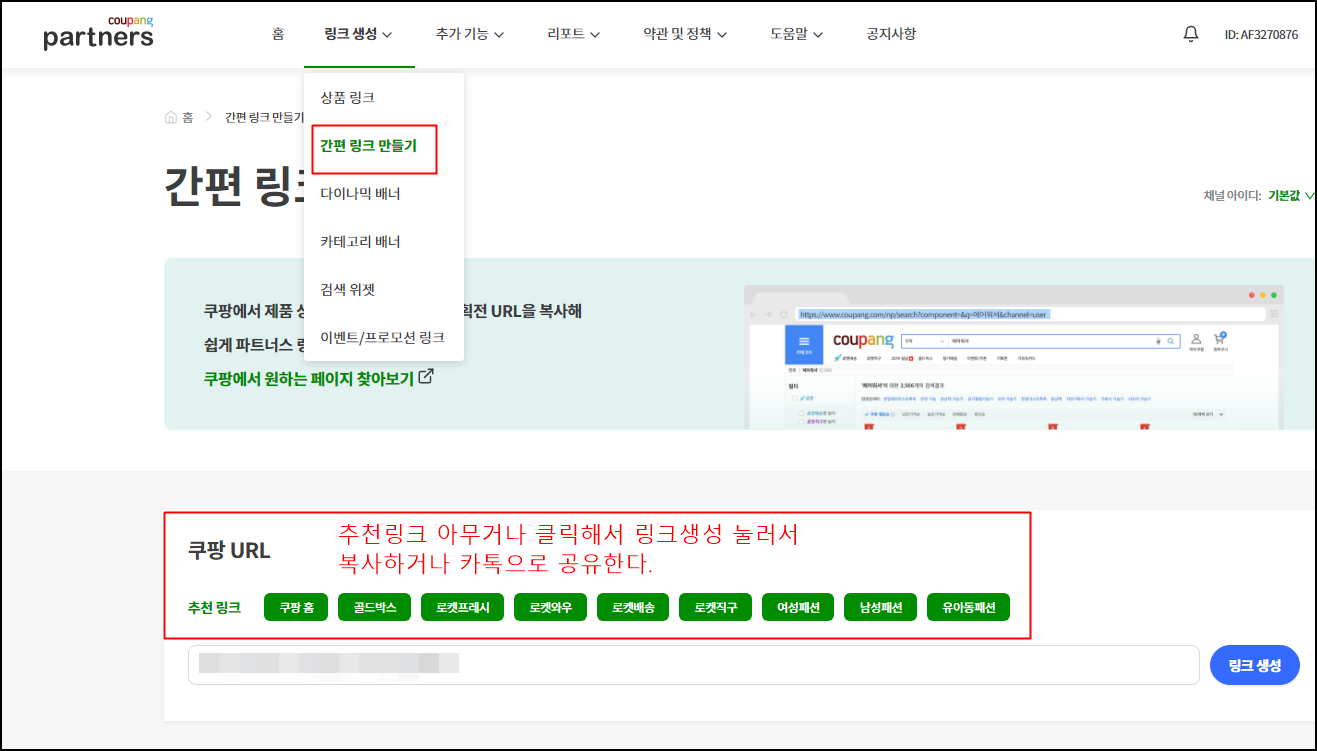Open the notification bell

pos(1190,34)
